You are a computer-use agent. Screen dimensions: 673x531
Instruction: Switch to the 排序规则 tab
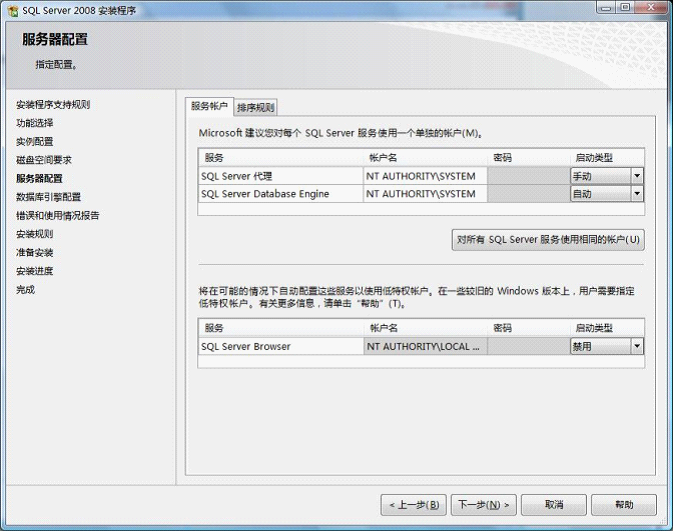coord(256,108)
